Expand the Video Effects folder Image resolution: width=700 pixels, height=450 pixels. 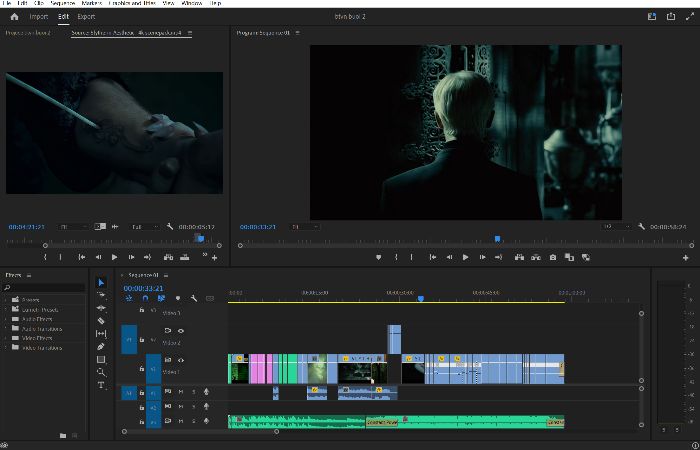click(6, 338)
